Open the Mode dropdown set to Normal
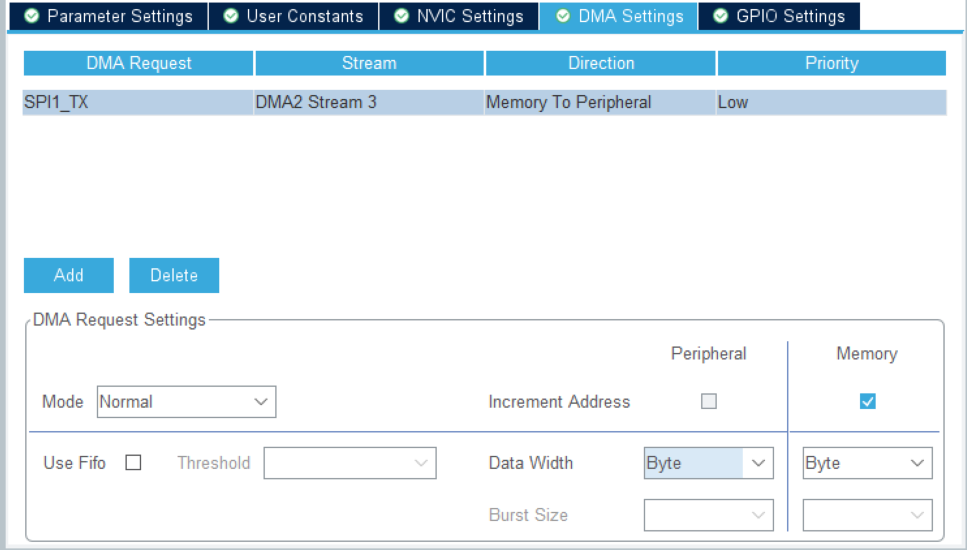This screenshot has height=550, width=967. click(186, 402)
